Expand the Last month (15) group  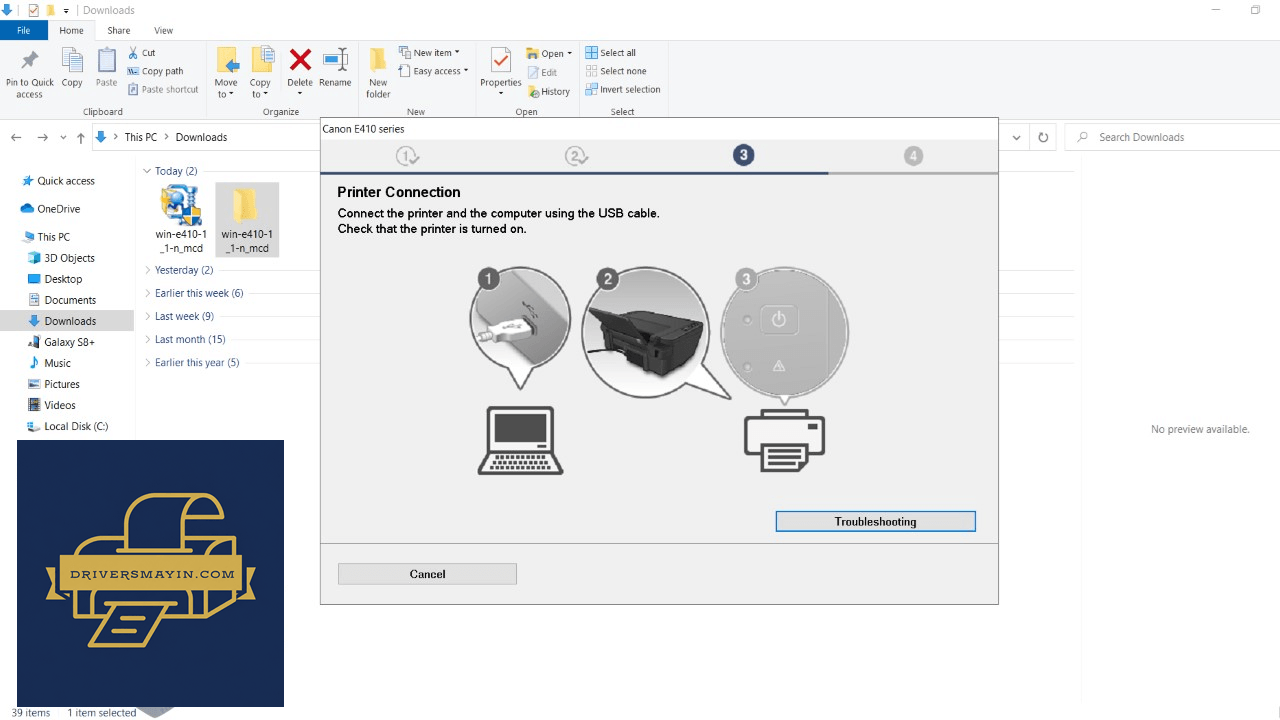coord(147,339)
